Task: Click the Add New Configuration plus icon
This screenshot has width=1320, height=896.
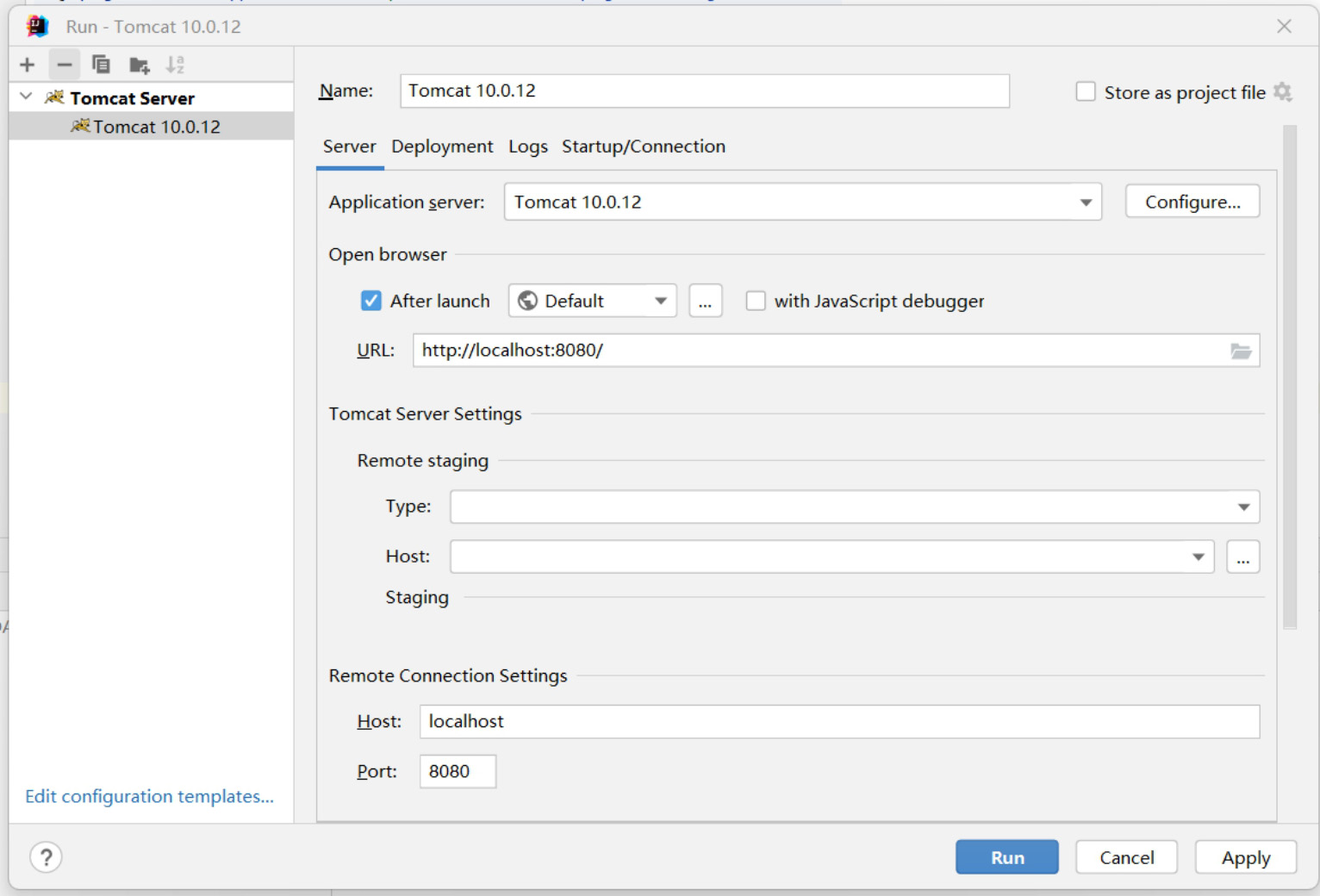Action: [x=28, y=65]
